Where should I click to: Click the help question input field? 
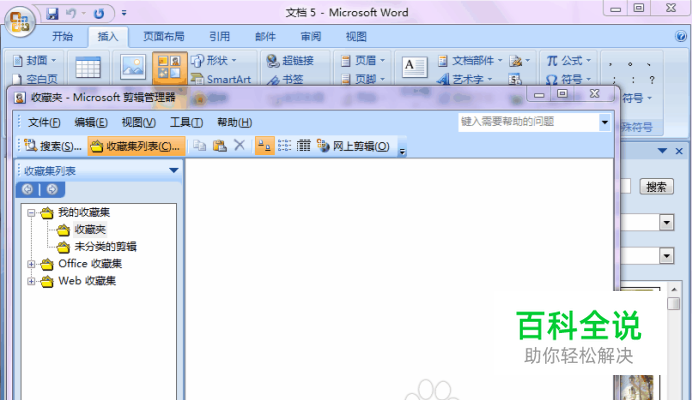click(529, 122)
